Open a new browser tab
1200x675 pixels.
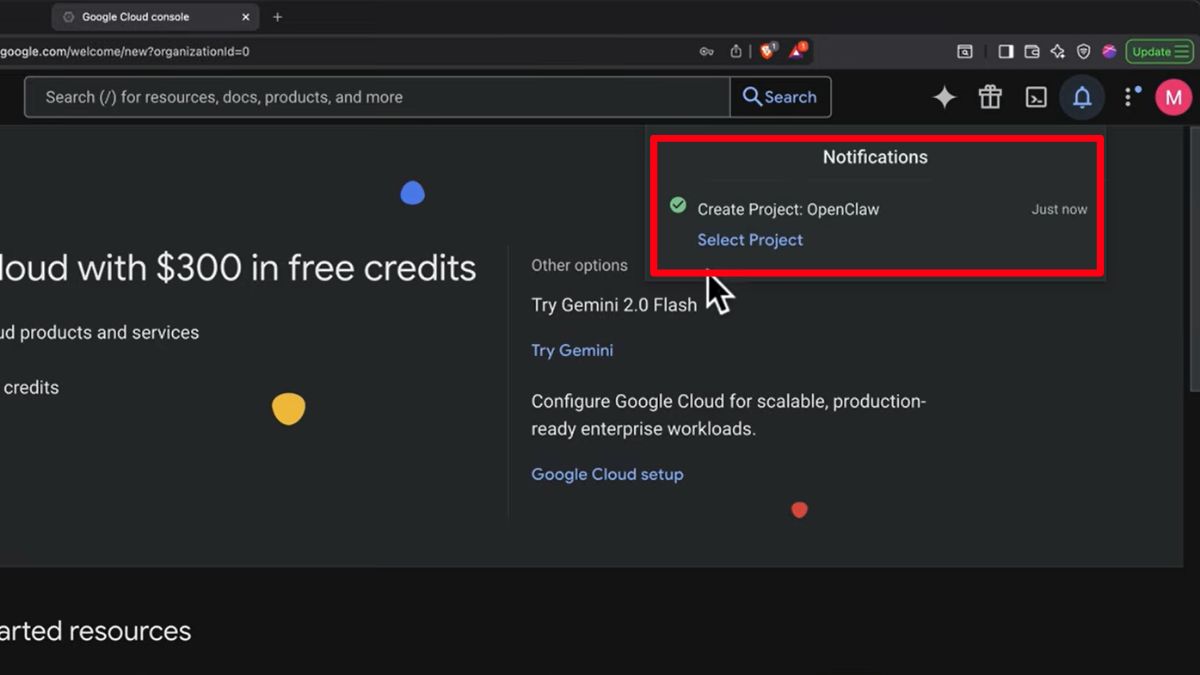(x=277, y=17)
